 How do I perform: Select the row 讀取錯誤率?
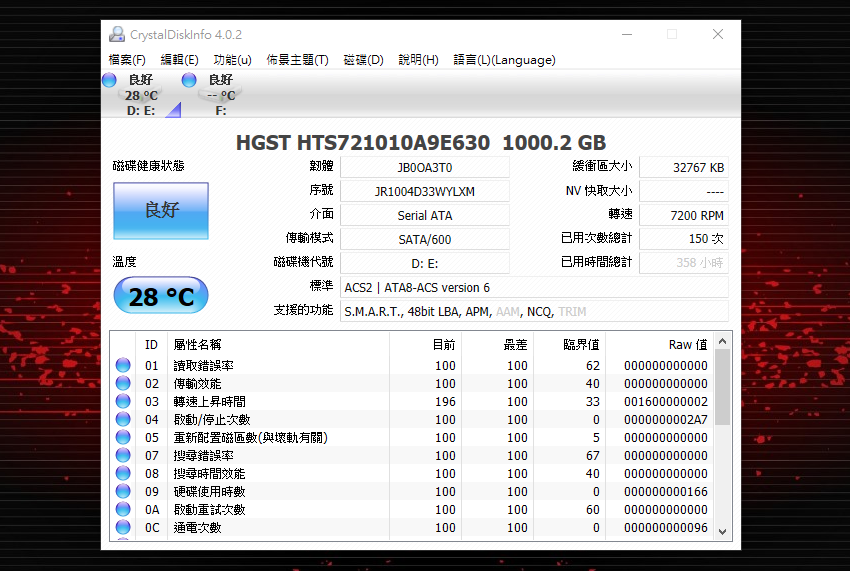click(x=412, y=365)
